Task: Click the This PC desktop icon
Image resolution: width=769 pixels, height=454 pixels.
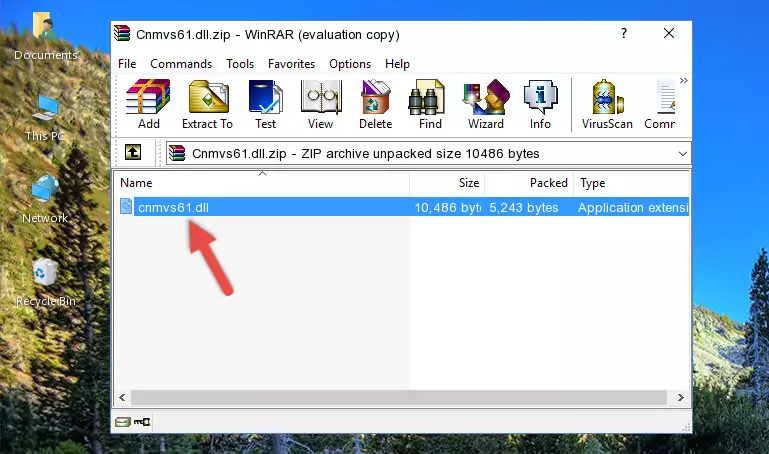Action: pos(45,118)
